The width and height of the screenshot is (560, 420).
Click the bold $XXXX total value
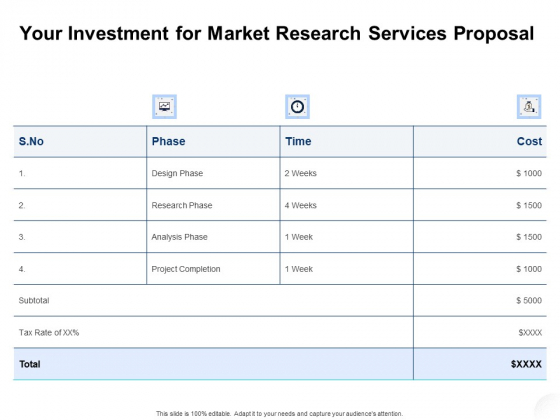[x=526, y=364]
